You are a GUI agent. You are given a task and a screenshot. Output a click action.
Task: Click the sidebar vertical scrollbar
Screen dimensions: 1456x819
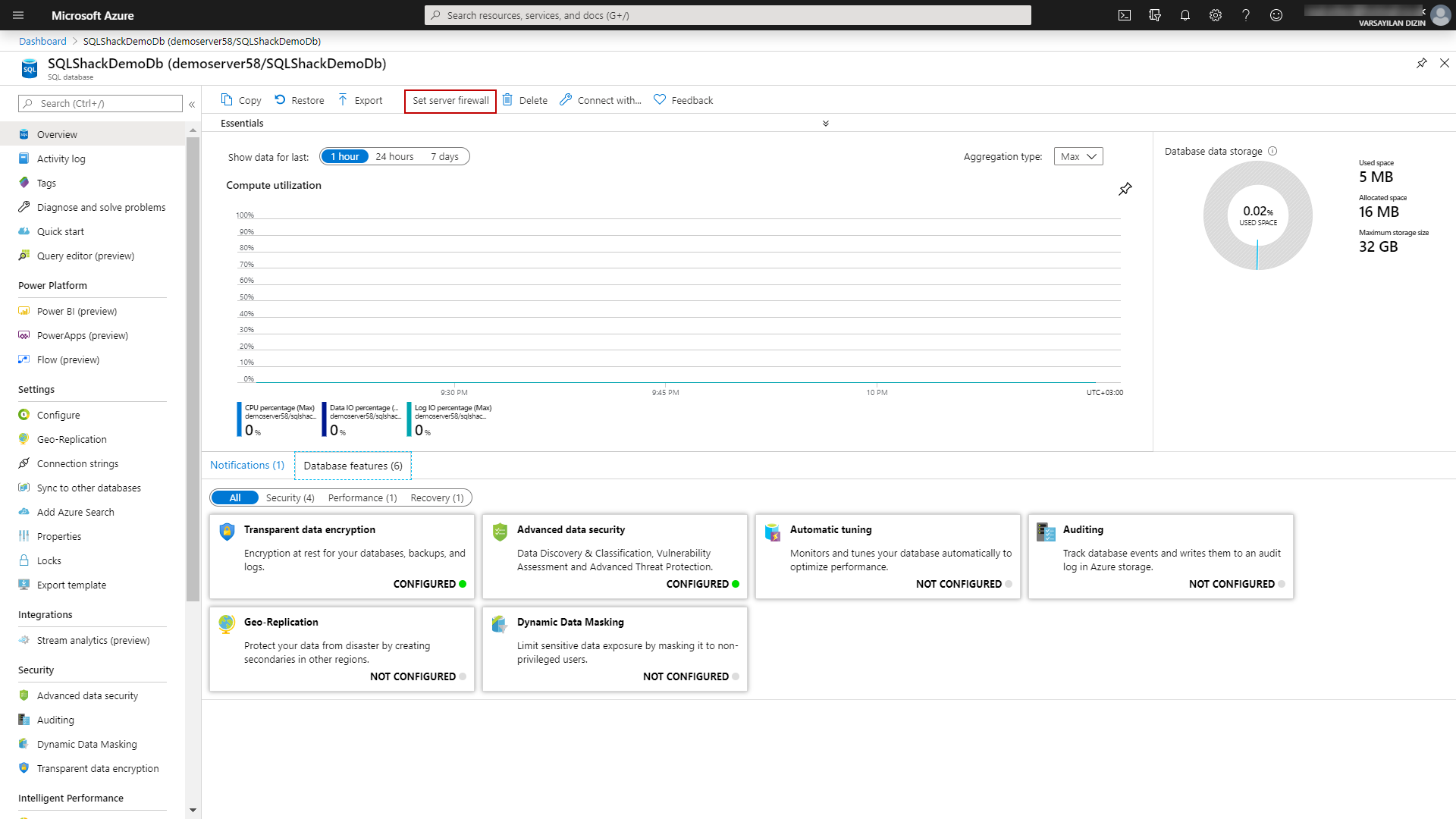click(x=193, y=364)
